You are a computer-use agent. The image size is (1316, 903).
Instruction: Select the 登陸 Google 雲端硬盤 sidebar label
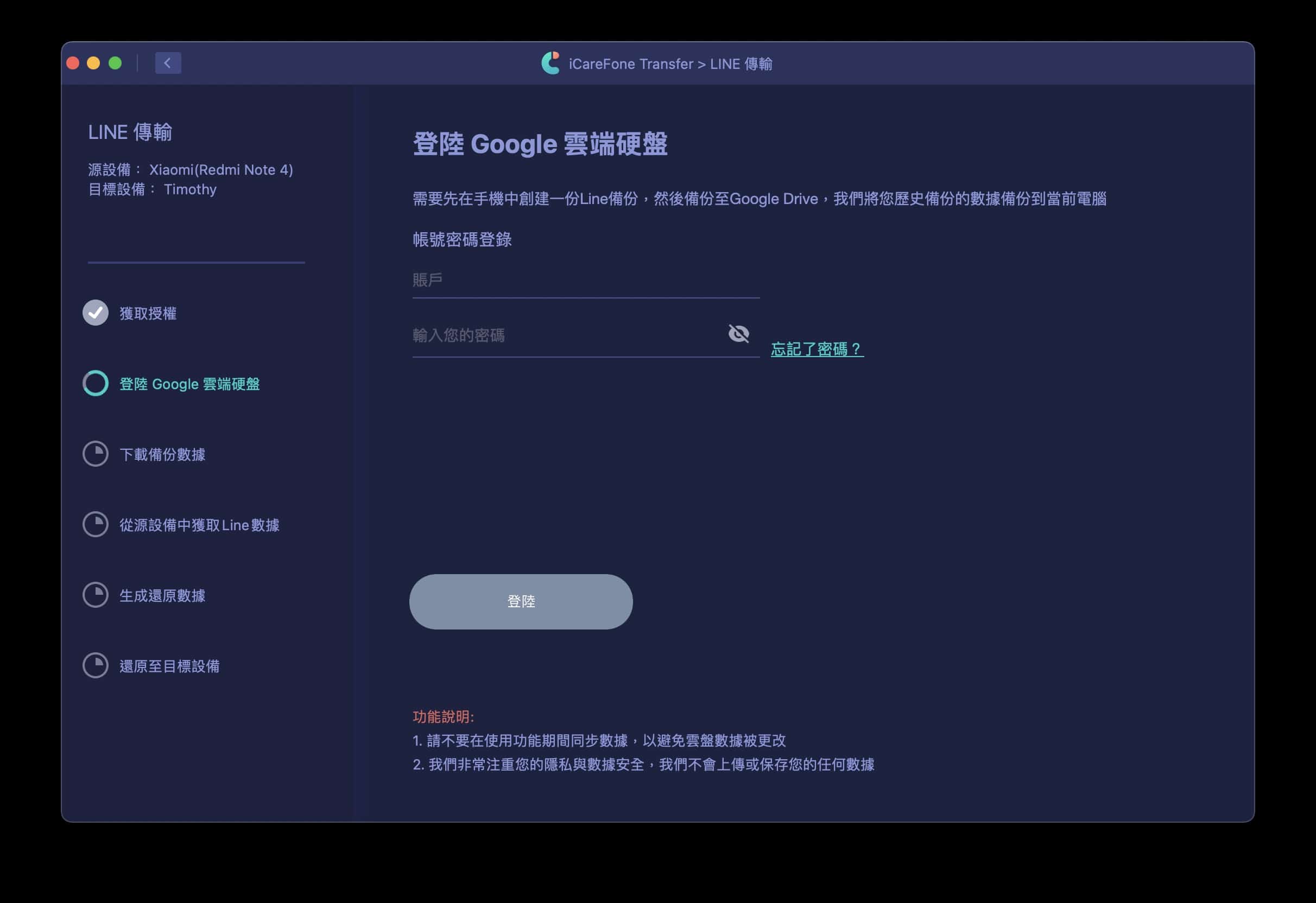[189, 384]
